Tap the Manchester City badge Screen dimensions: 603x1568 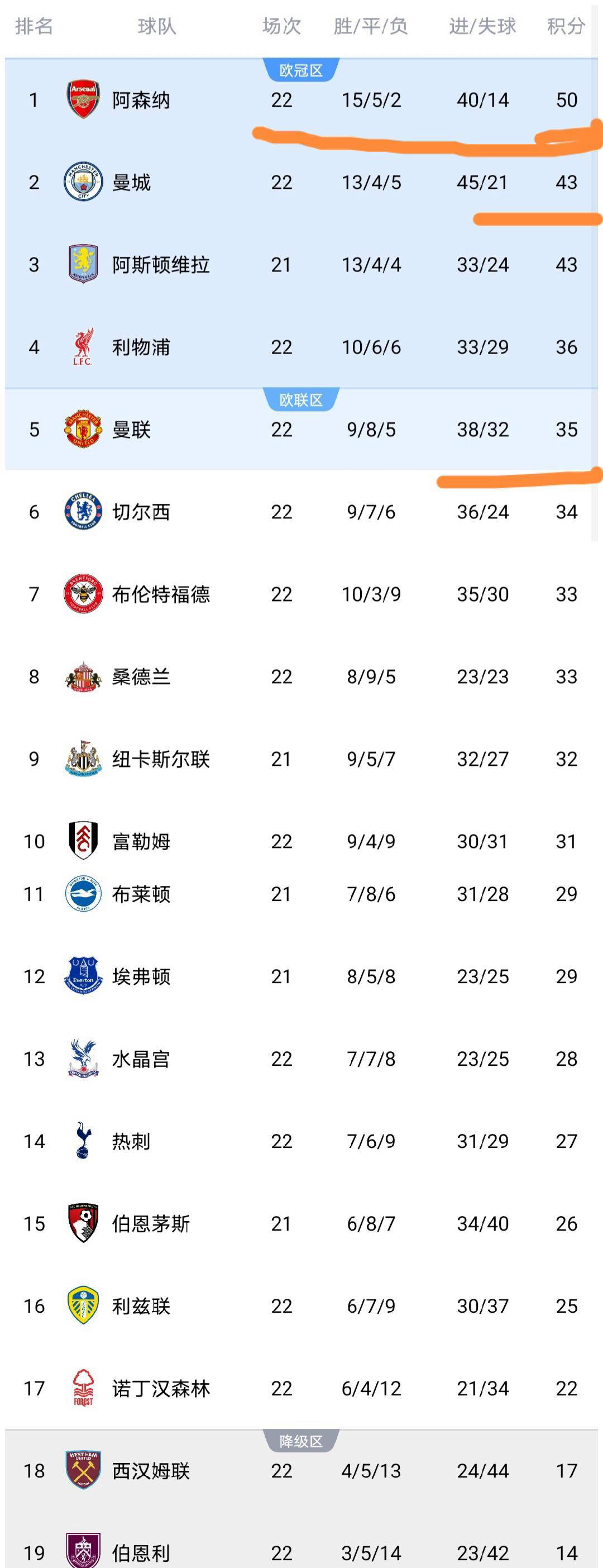tap(83, 182)
